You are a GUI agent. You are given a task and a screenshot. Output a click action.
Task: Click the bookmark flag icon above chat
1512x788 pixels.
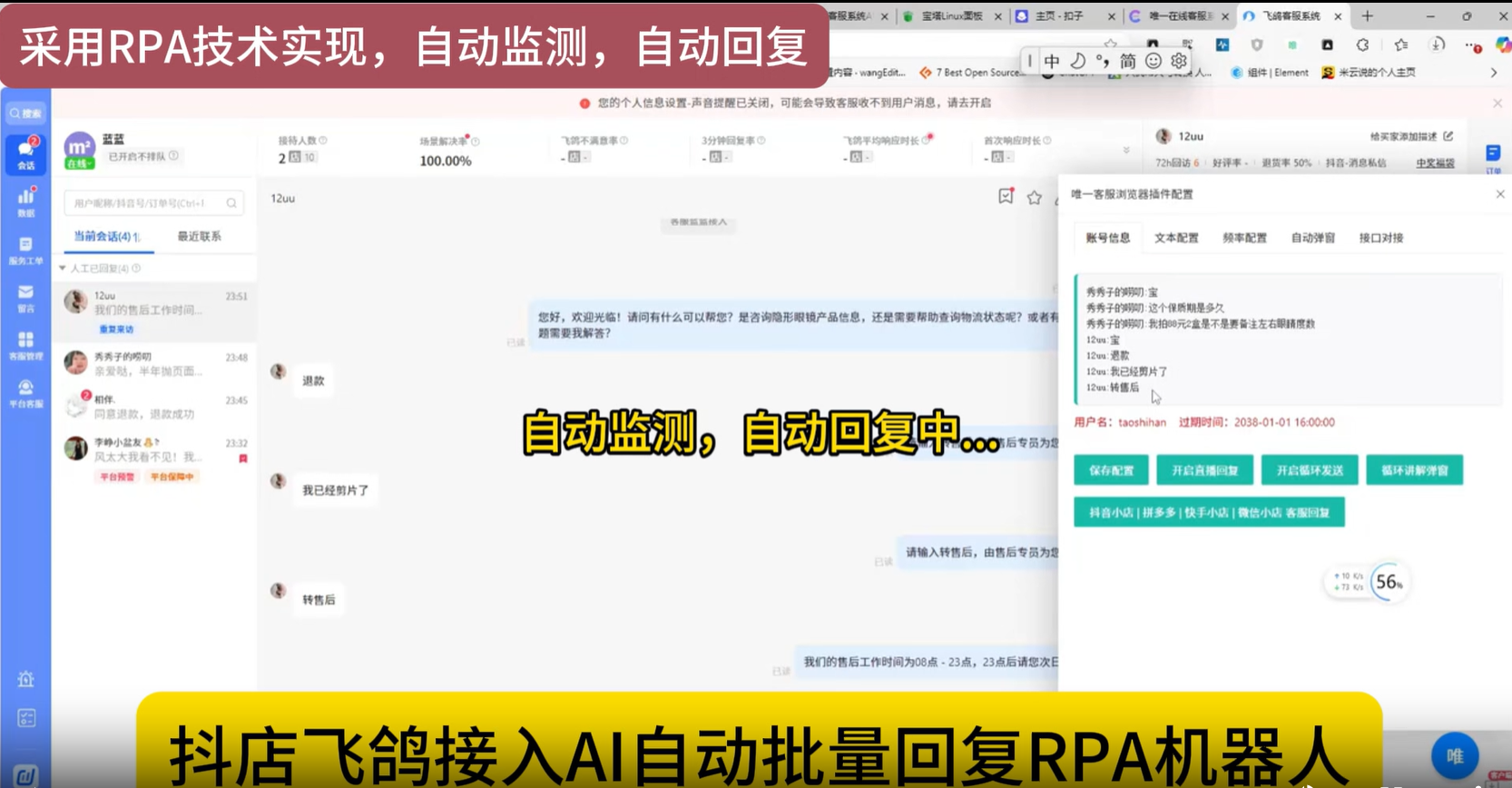pyautogui.click(x=1006, y=196)
